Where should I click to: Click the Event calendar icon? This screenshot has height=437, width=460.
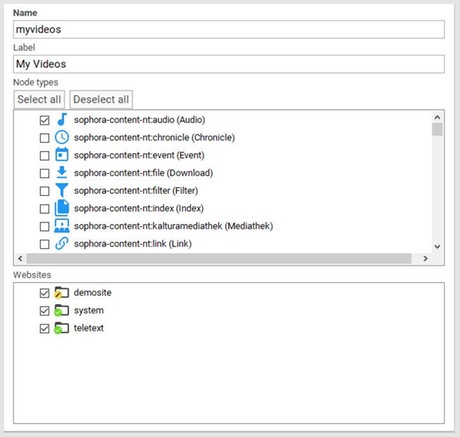62,155
